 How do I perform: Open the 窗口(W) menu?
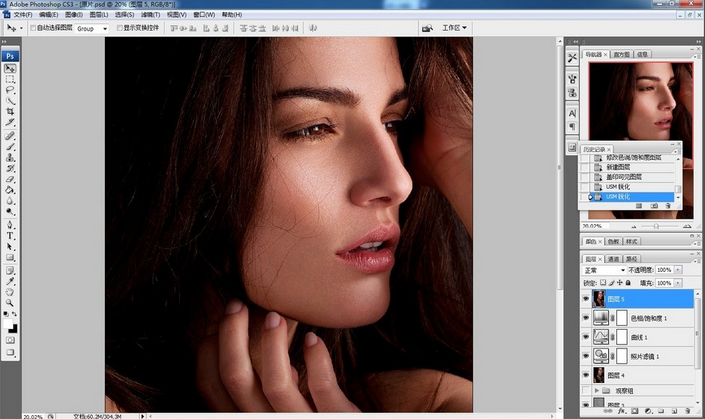pos(204,15)
